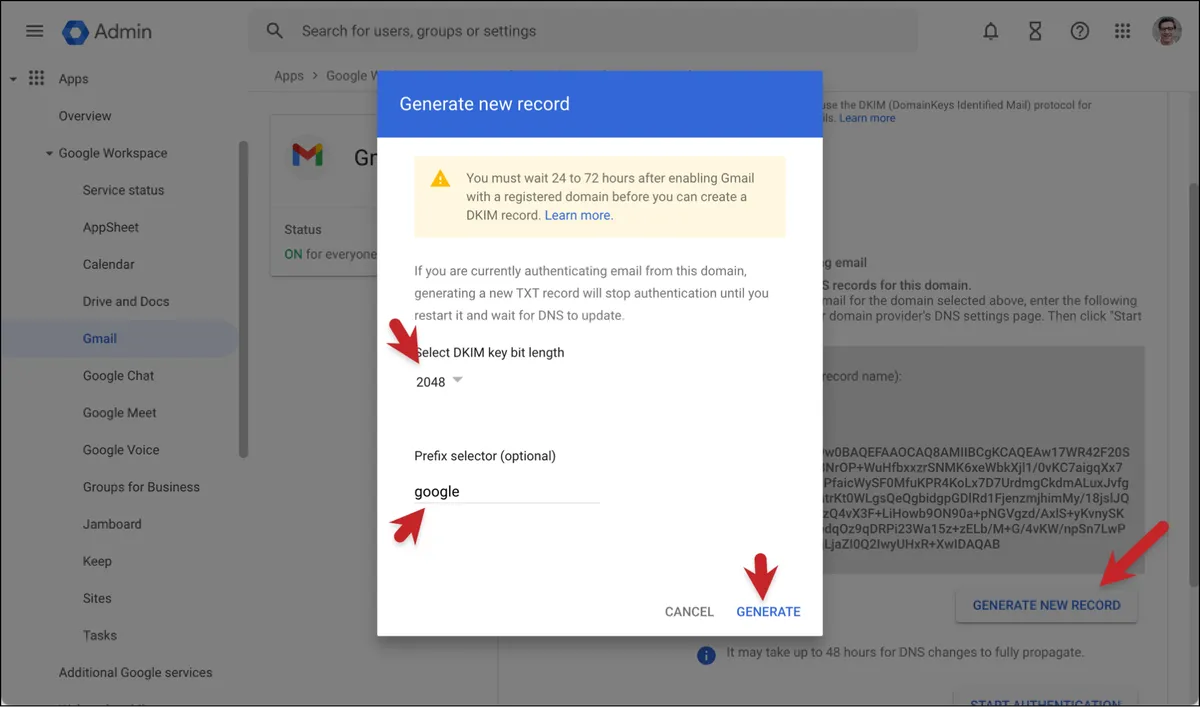Open the Google apps grid

point(1123,31)
